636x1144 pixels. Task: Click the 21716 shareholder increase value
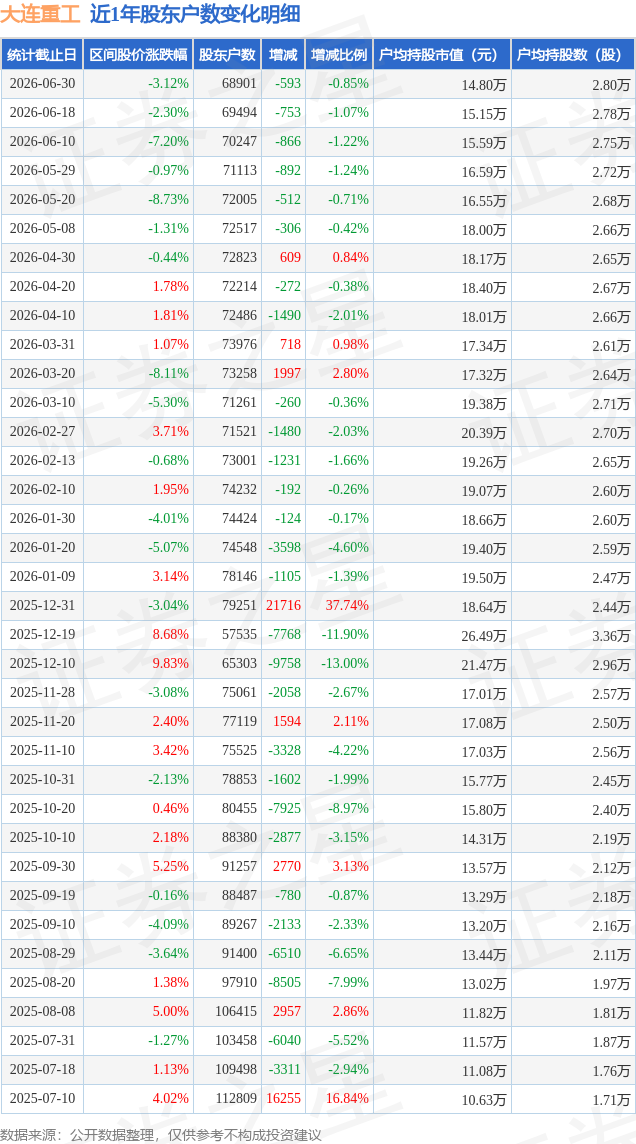(x=284, y=605)
